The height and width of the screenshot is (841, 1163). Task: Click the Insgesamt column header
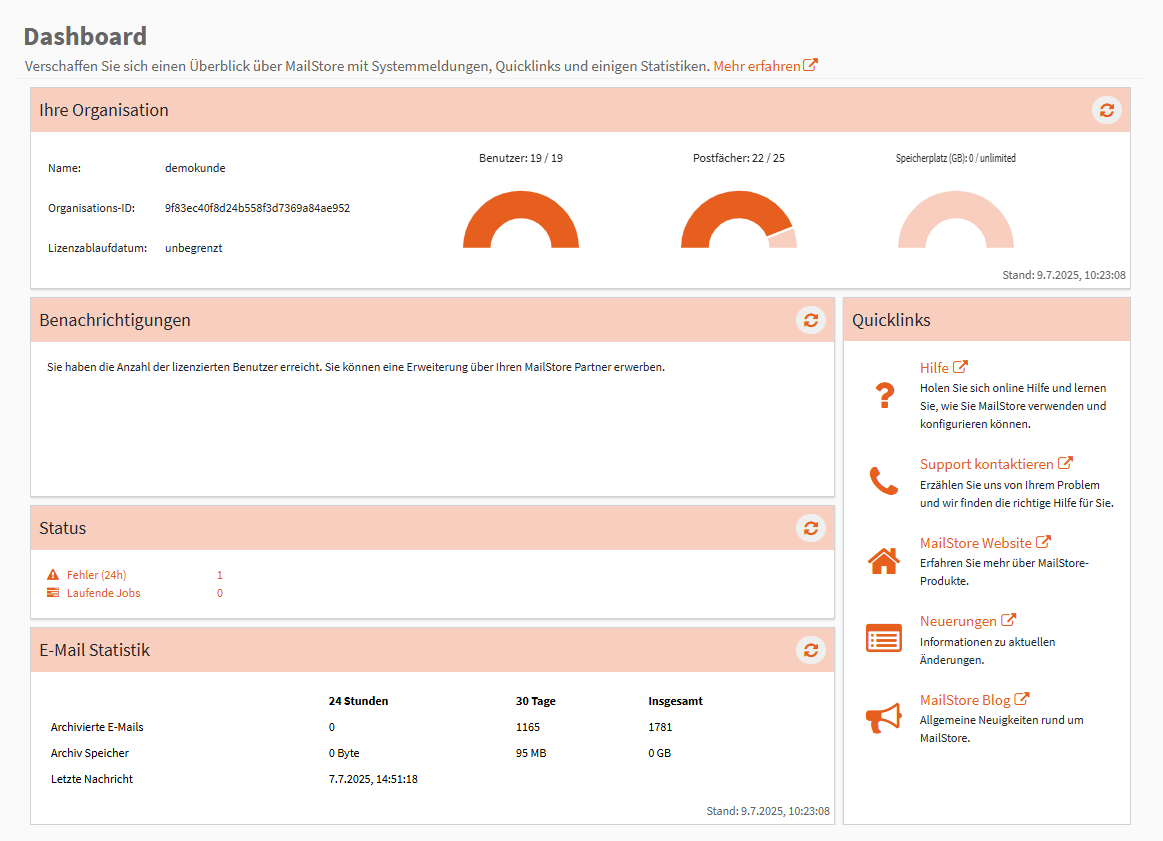(676, 701)
